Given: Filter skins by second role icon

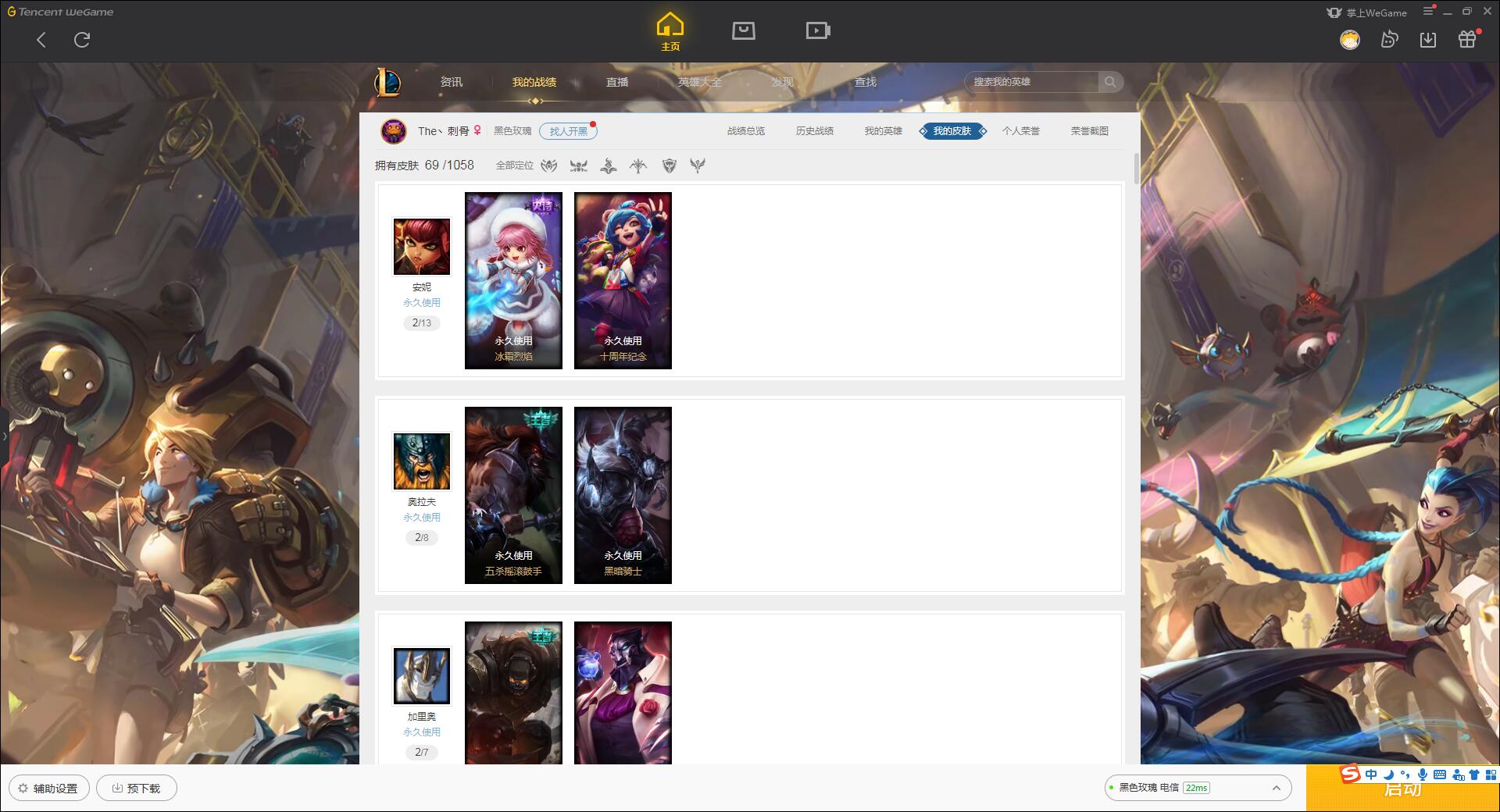Looking at the screenshot, I should coord(579,166).
